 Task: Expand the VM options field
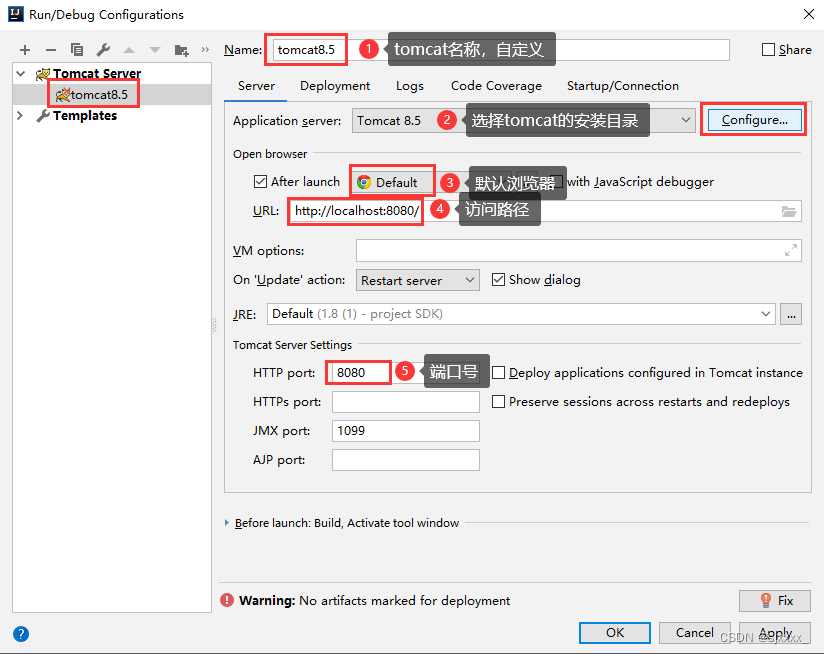[x=790, y=251]
